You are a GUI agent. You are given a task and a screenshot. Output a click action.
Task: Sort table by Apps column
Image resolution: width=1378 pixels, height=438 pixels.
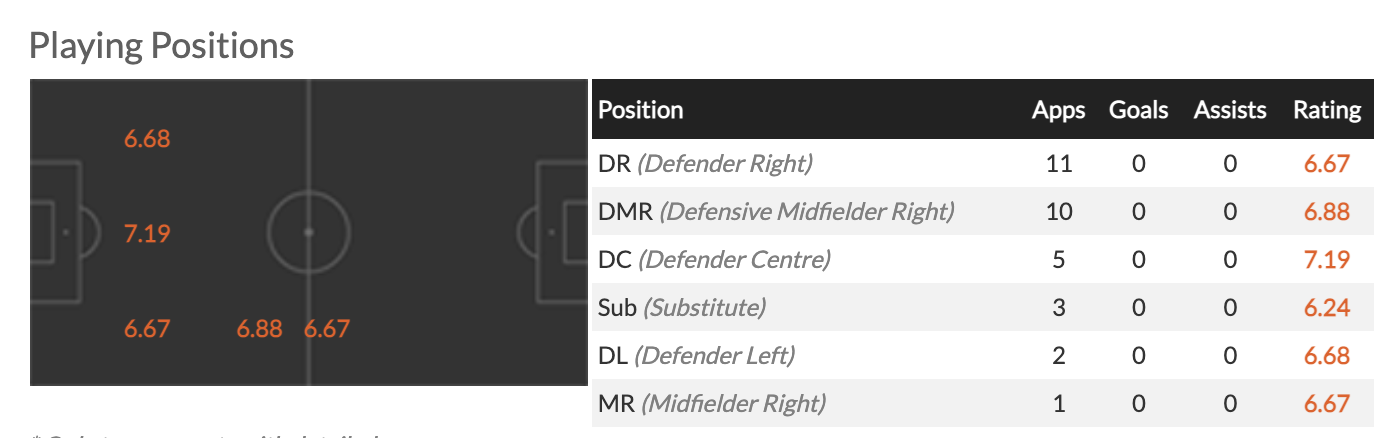pyautogui.click(x=1058, y=110)
